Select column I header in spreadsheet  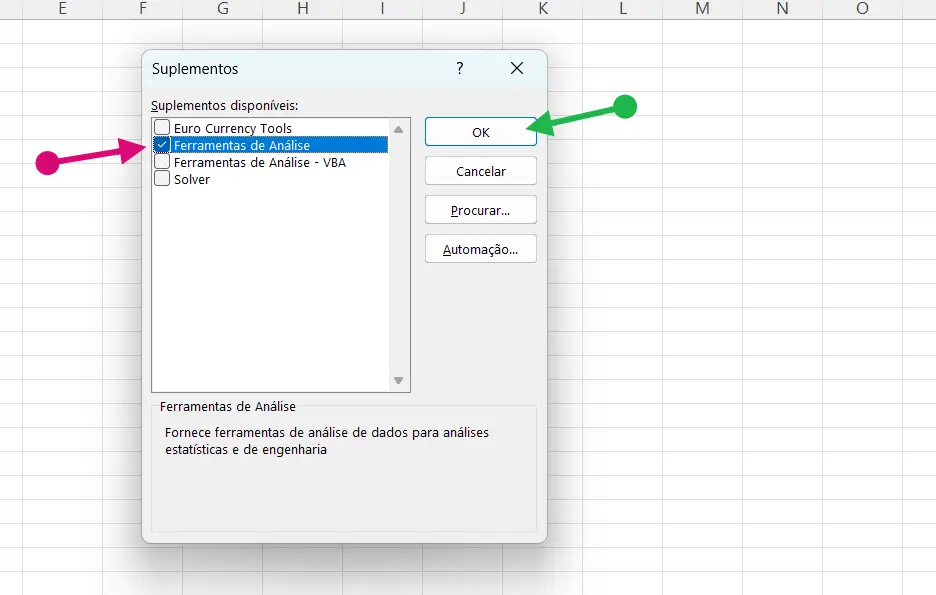382,9
